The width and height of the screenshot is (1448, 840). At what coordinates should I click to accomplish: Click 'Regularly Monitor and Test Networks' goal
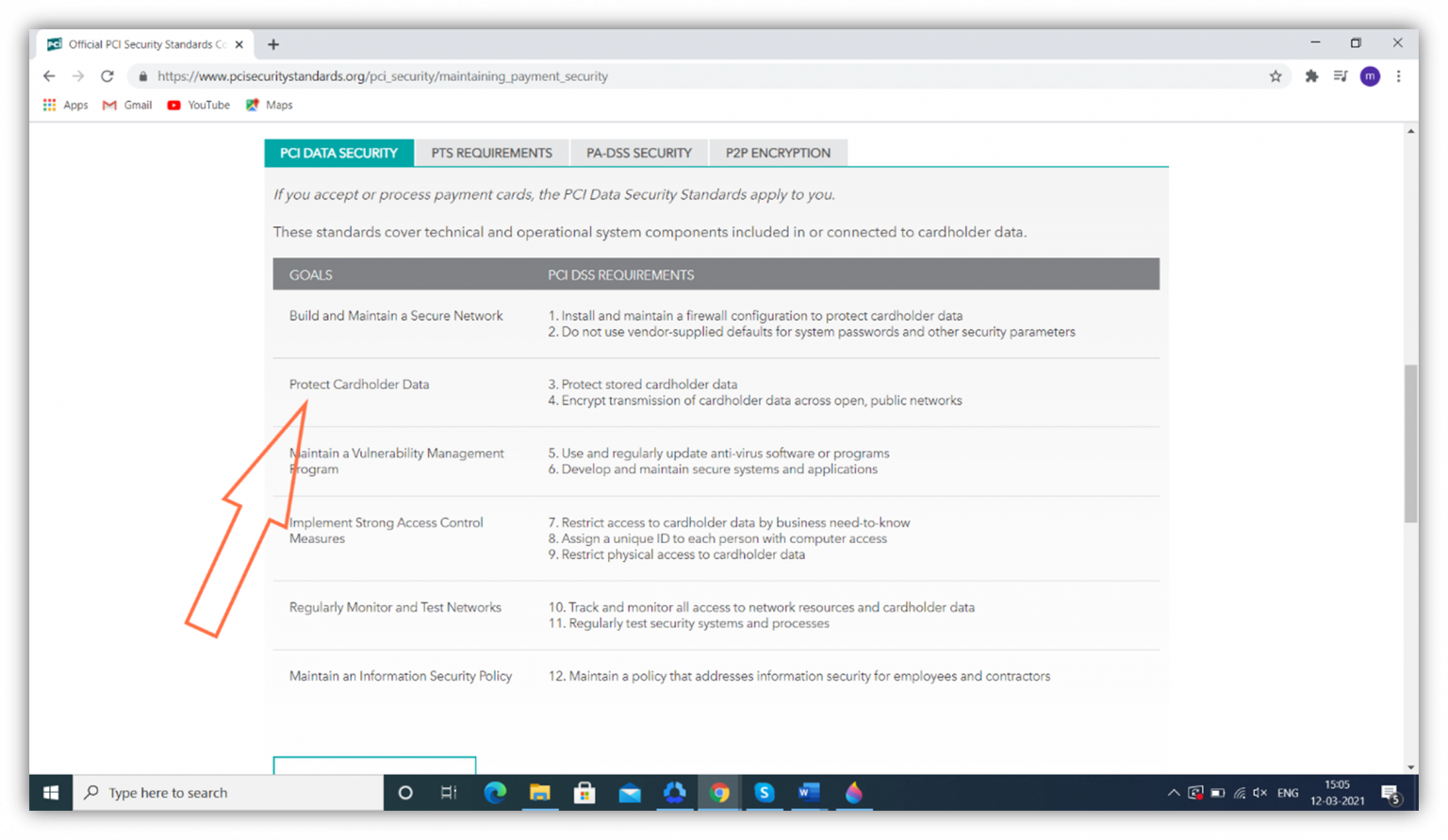click(395, 608)
